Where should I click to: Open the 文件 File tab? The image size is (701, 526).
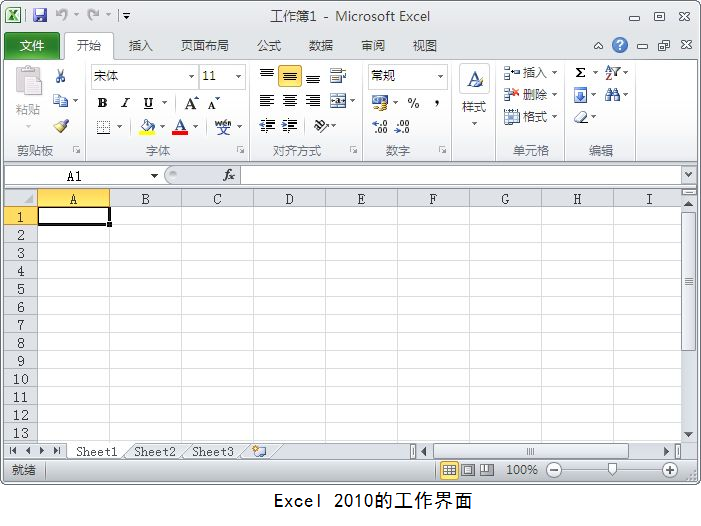[32, 46]
